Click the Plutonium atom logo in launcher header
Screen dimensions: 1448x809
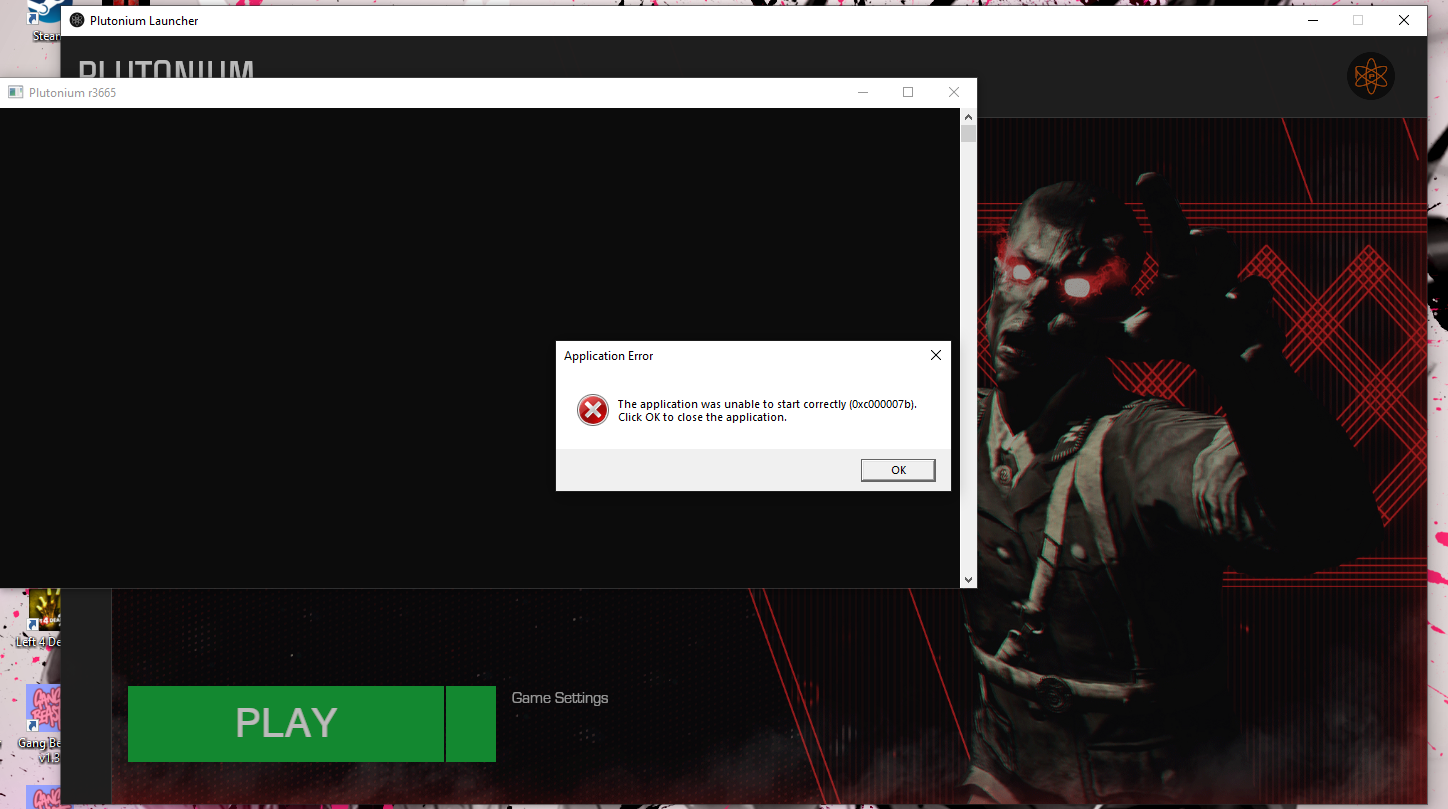click(x=1370, y=76)
